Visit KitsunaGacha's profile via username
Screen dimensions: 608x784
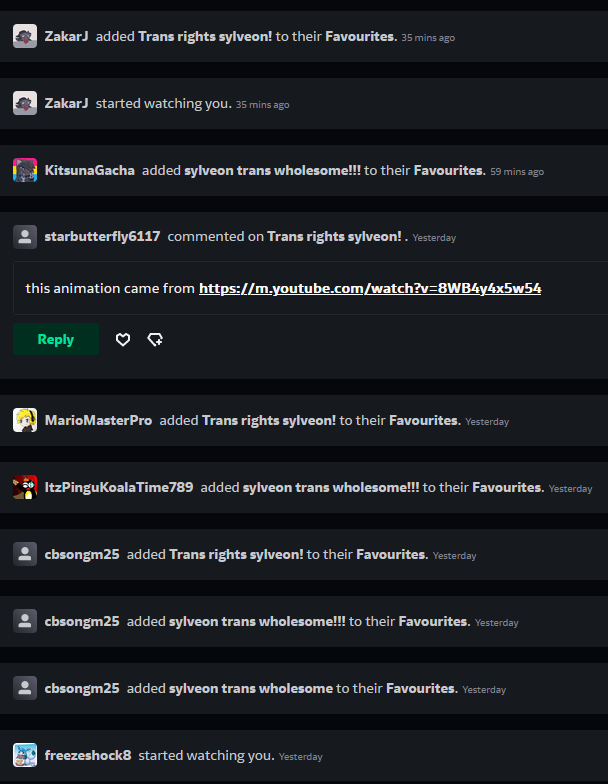pyautogui.click(x=90, y=170)
